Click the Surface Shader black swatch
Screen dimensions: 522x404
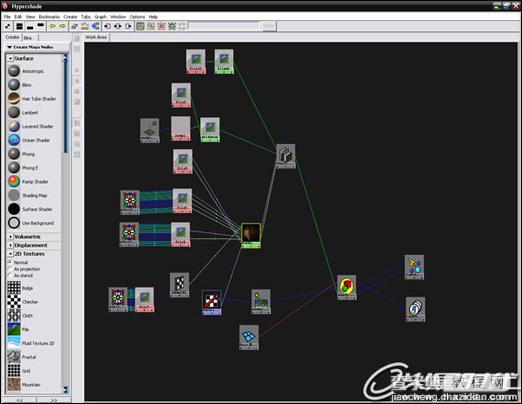(x=14, y=209)
